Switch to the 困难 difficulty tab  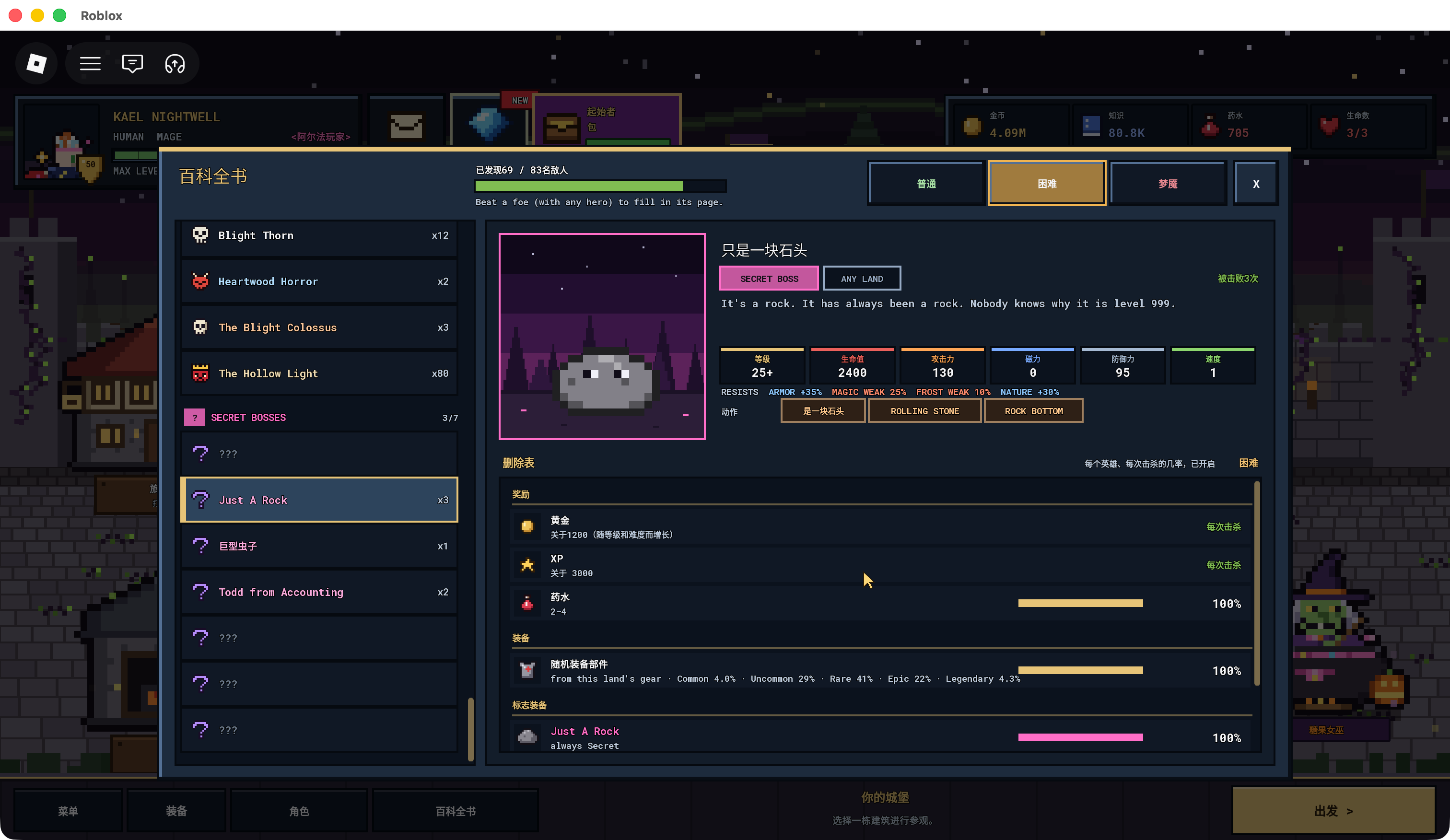click(1047, 184)
